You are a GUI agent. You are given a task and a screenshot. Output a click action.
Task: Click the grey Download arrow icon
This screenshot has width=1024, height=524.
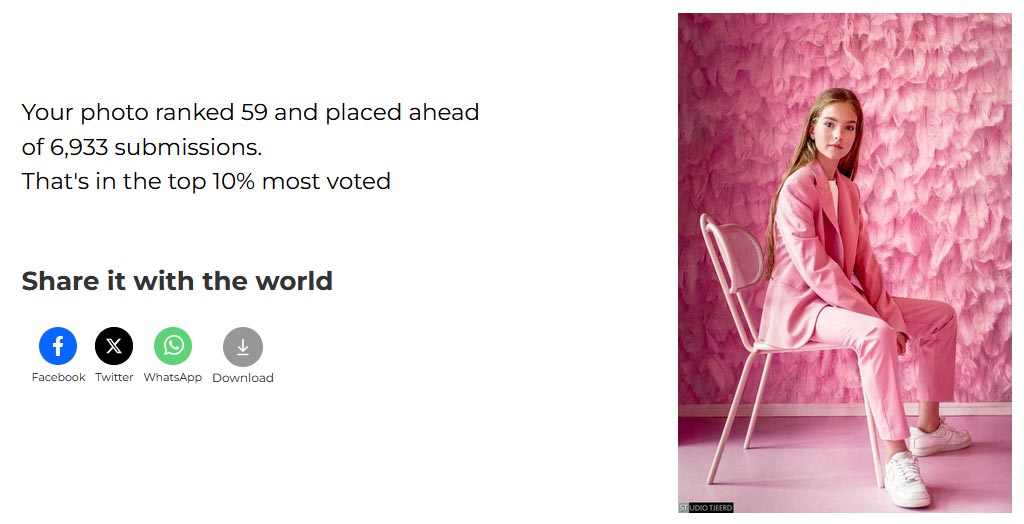click(x=243, y=346)
